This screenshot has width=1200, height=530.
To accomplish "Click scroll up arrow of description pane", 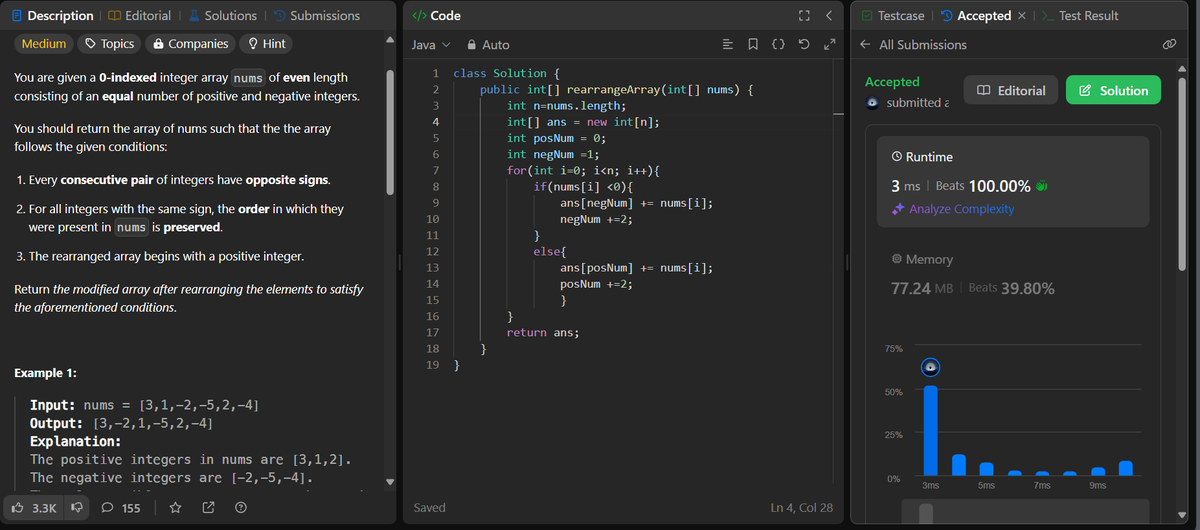I will 392,42.
